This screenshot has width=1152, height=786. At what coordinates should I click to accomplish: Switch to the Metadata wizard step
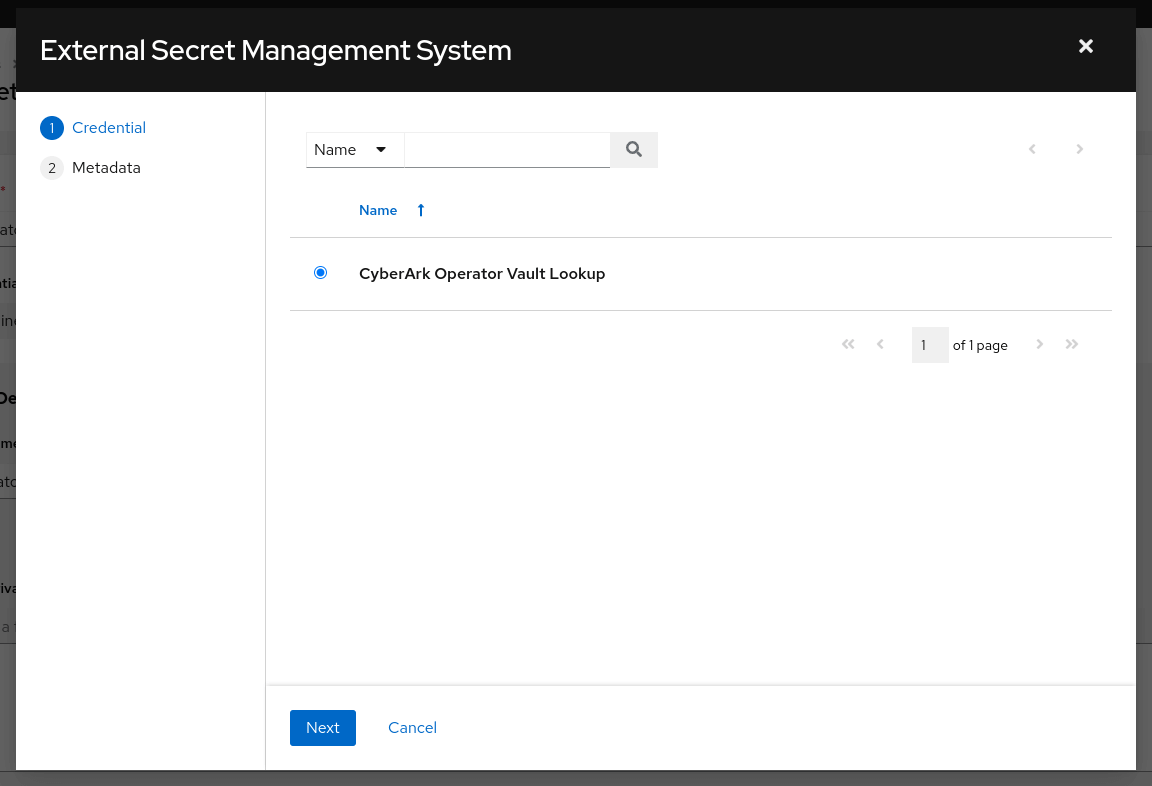pyautogui.click(x=106, y=168)
